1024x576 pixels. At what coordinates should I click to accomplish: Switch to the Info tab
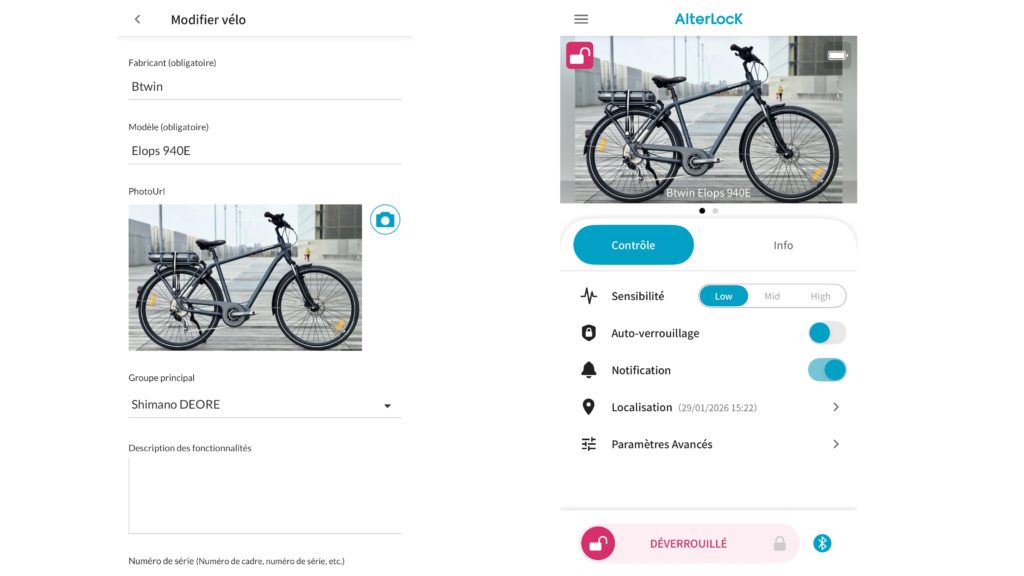(783, 245)
